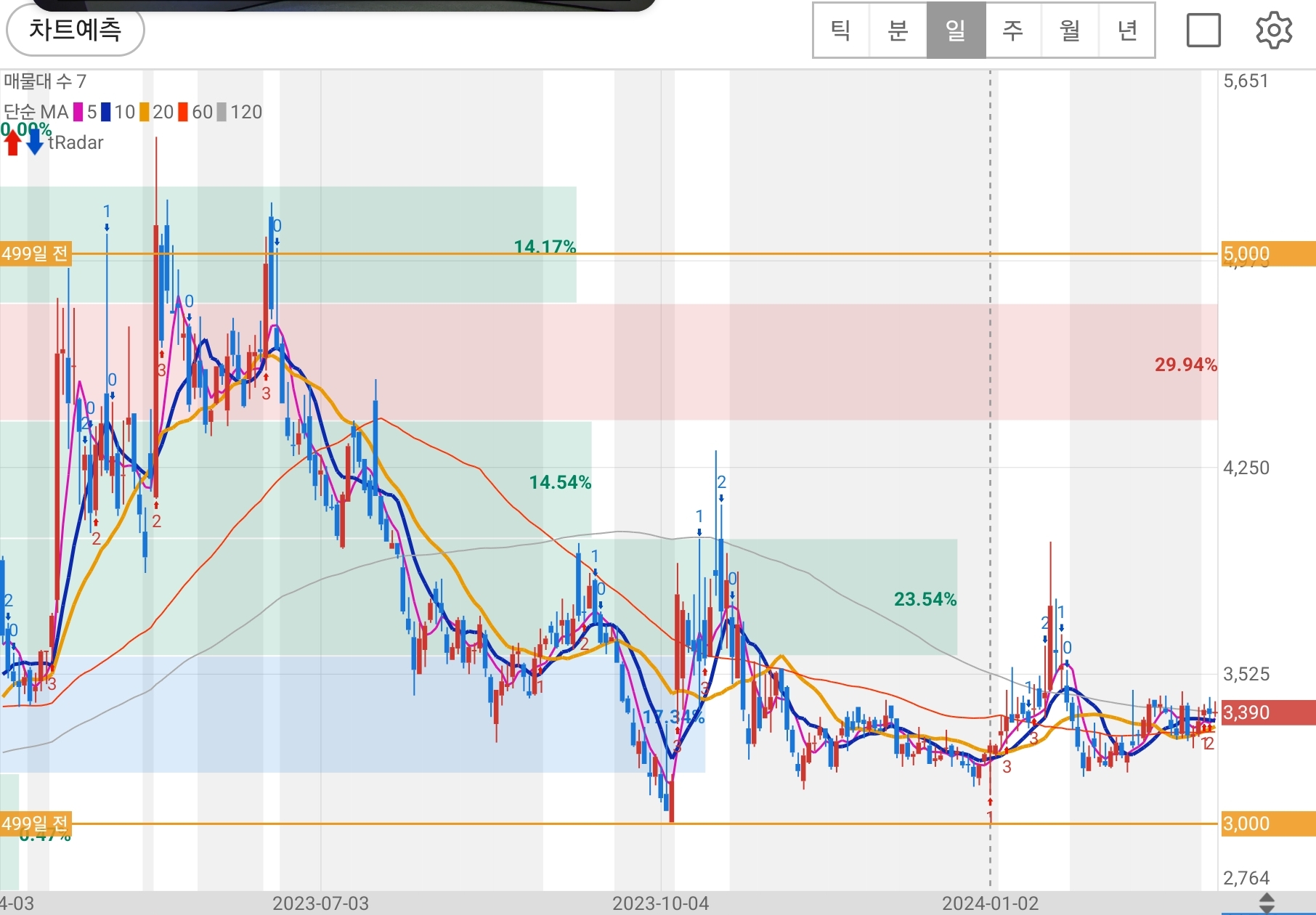Switch chart to 주 weekly period
This screenshot has width=1316, height=915.
pos(1013,30)
